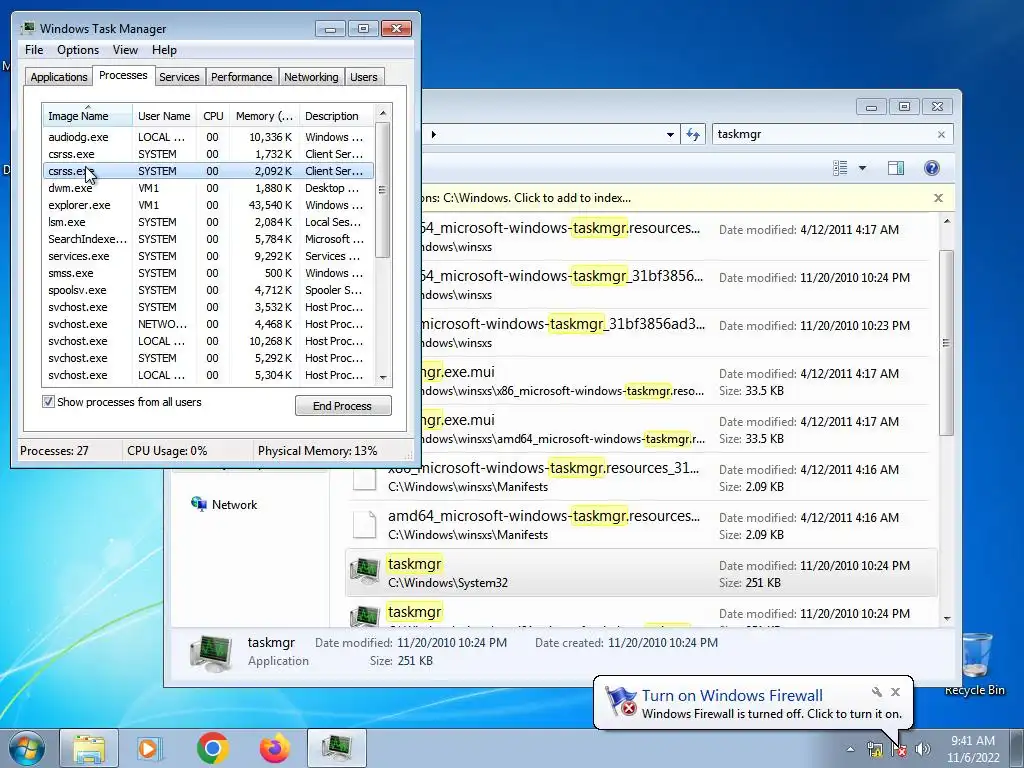This screenshot has height=768, width=1024.
Task: Select the lsm.exe process row
Action: (x=208, y=222)
